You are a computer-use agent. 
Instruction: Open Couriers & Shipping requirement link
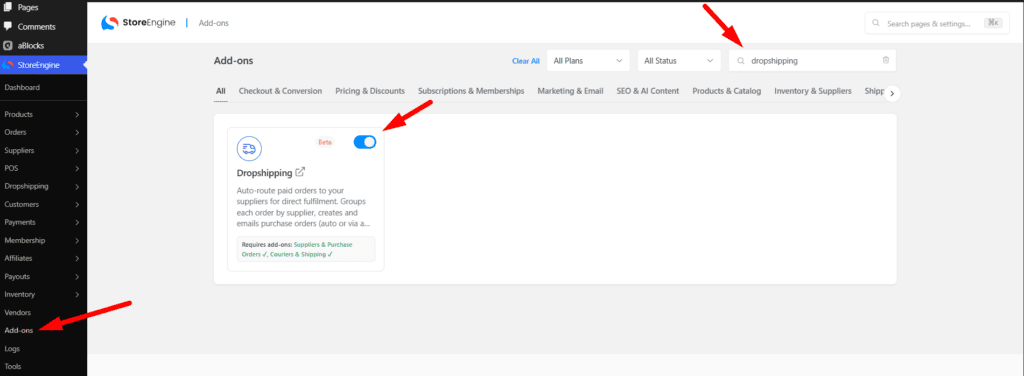(301, 254)
